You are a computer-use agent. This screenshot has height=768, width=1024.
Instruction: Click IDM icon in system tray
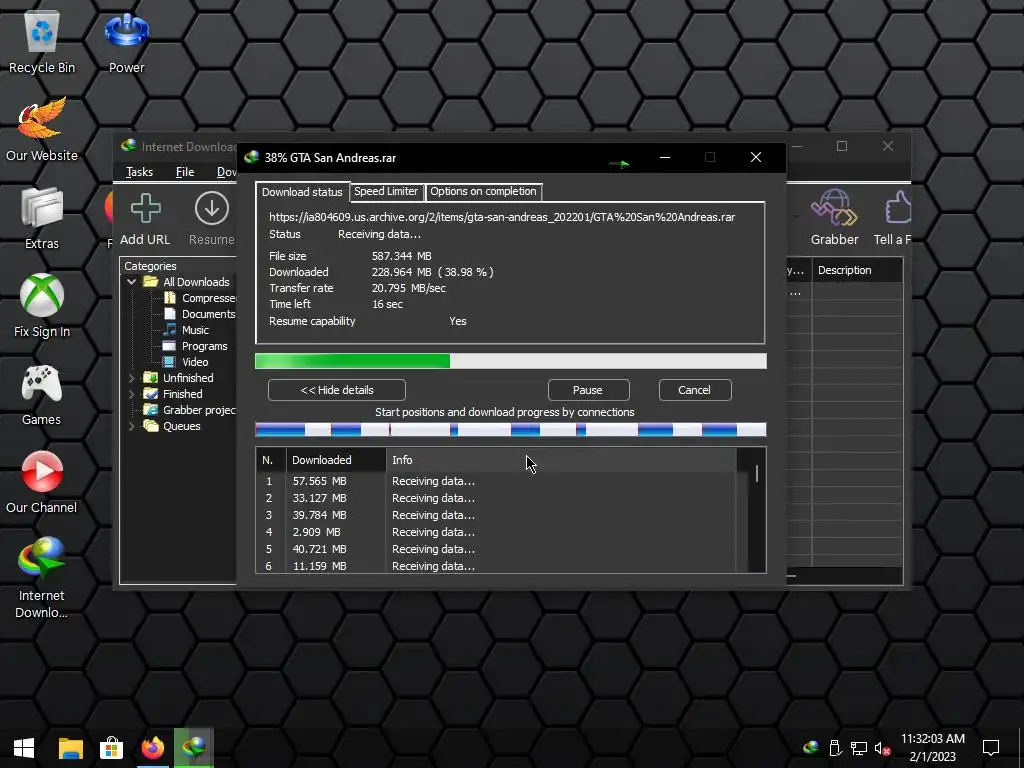coord(811,748)
